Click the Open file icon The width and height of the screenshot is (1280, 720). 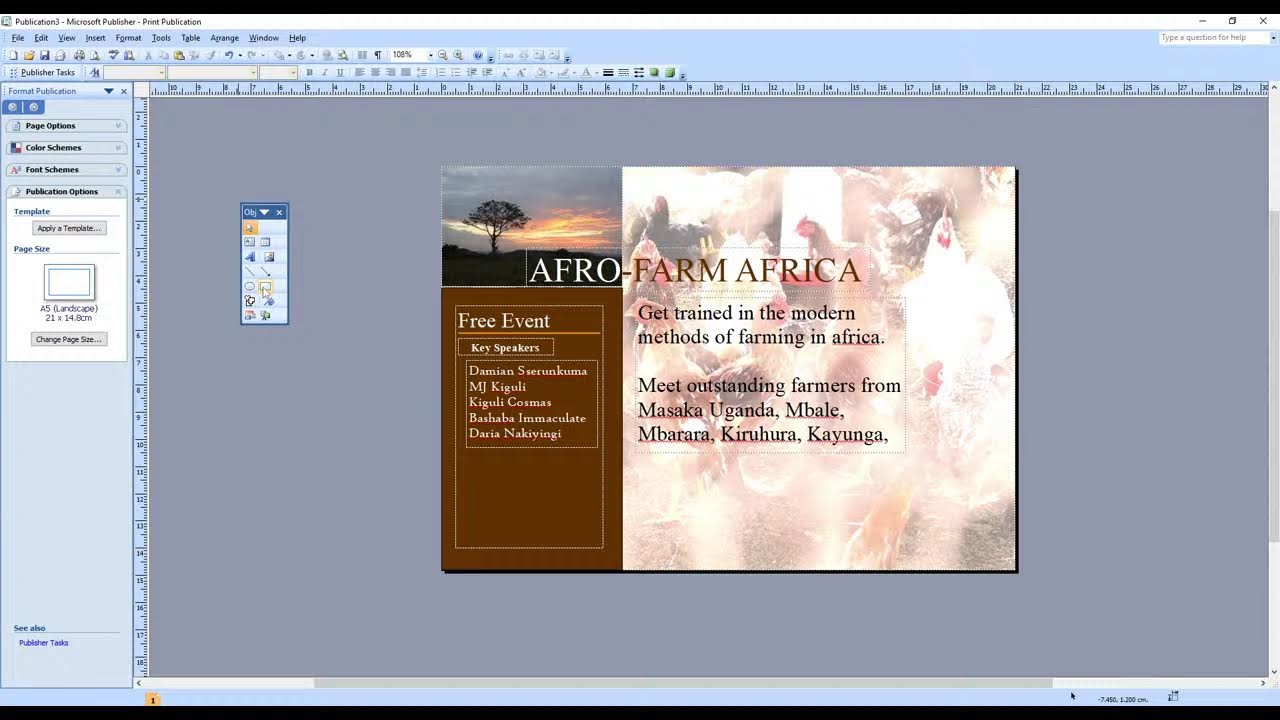(29, 55)
